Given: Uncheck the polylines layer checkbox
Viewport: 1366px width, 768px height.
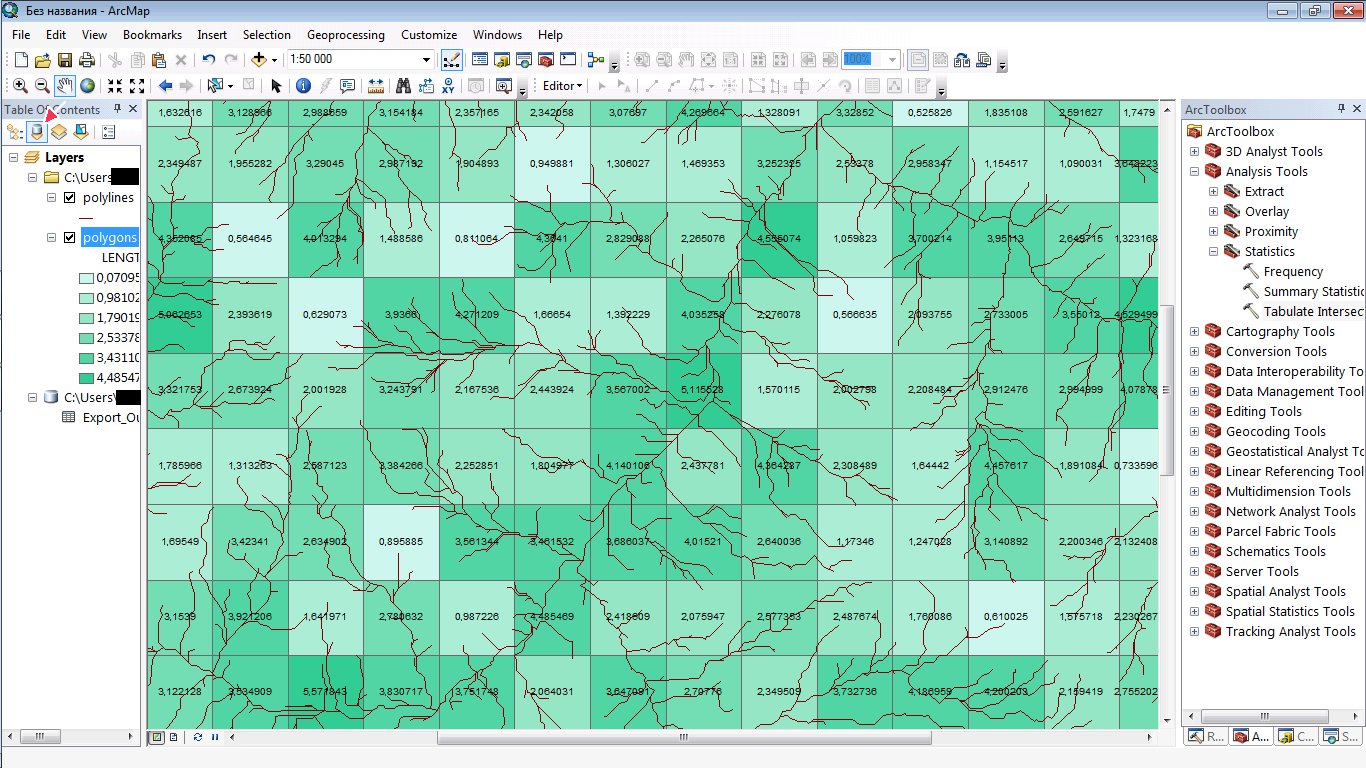Looking at the screenshot, I should [x=69, y=198].
